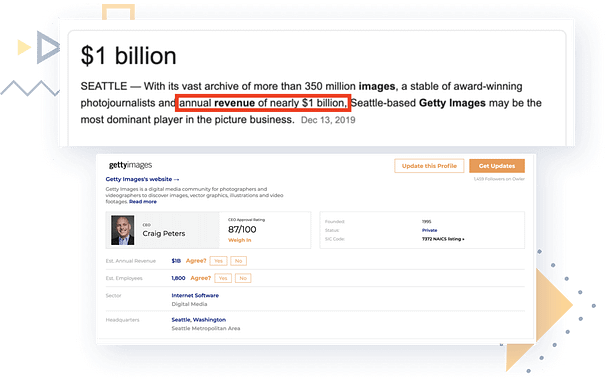607x380 pixels.
Task: Click the orange Get Updates button
Action: (497, 166)
